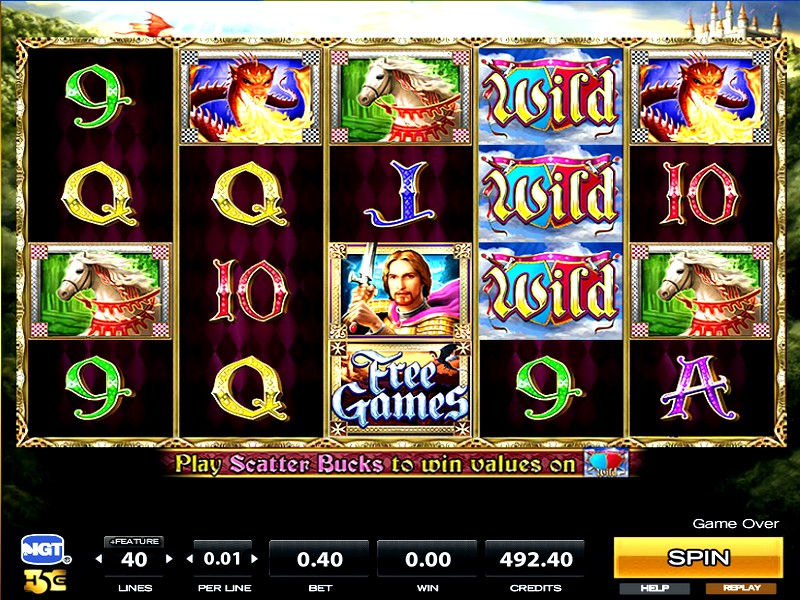Click the Free Games symbol on reel three
This screenshot has height=600, width=800.
click(x=401, y=389)
